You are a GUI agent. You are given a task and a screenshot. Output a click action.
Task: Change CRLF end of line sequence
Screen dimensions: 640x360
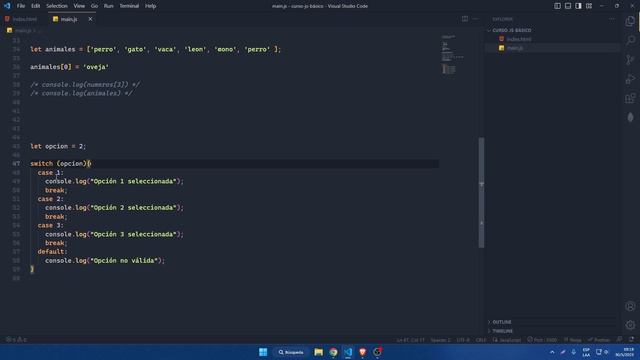click(481, 340)
